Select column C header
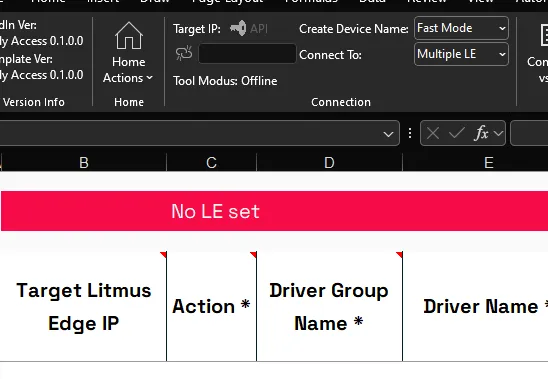Viewport: 548px width, 379px height. click(x=211, y=163)
